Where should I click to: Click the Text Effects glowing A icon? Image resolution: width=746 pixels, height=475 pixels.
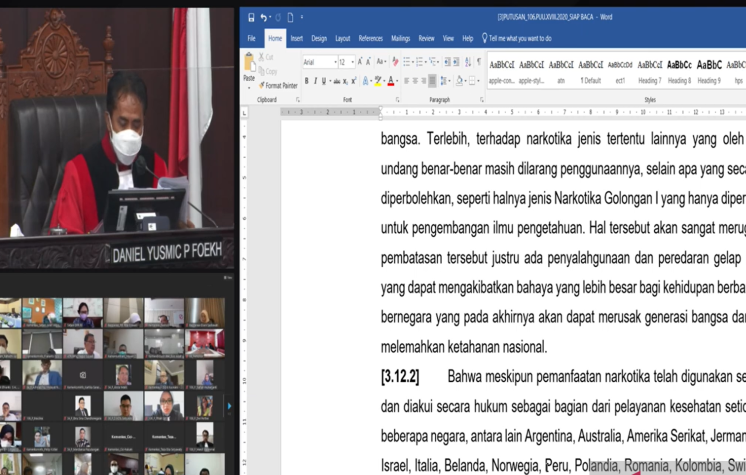tap(365, 81)
